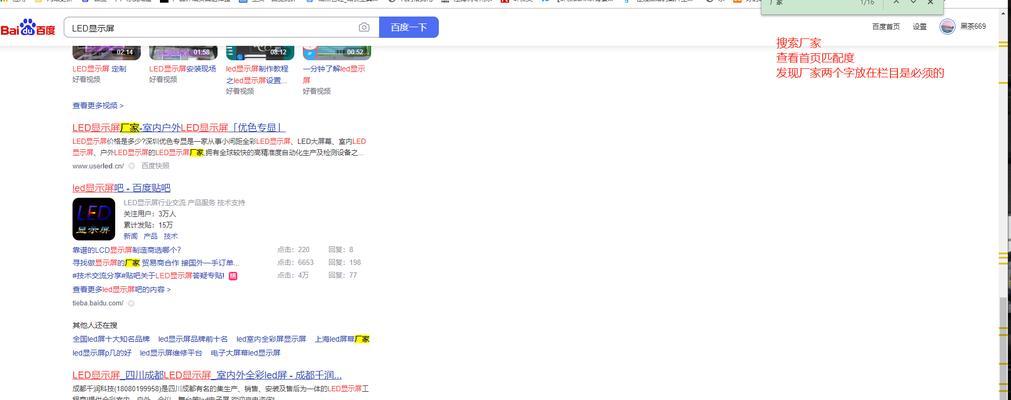1011x400 pixels.
Task: Open post 靠谱的LCD显示屏制造商选哪个?
Action: click(126, 250)
